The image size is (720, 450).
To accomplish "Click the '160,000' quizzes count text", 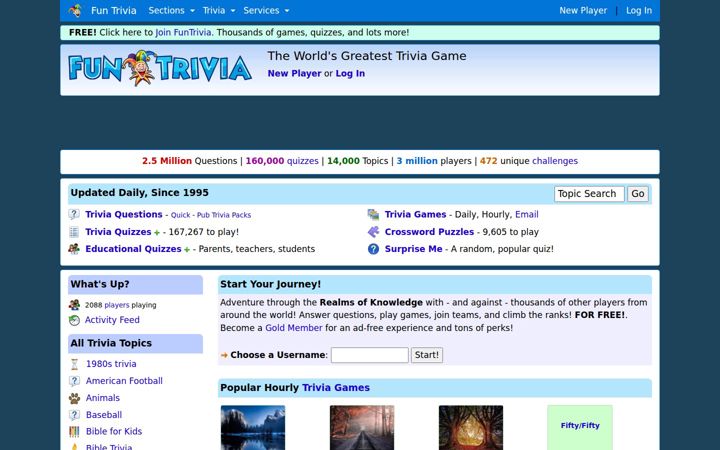I will [x=265, y=161].
